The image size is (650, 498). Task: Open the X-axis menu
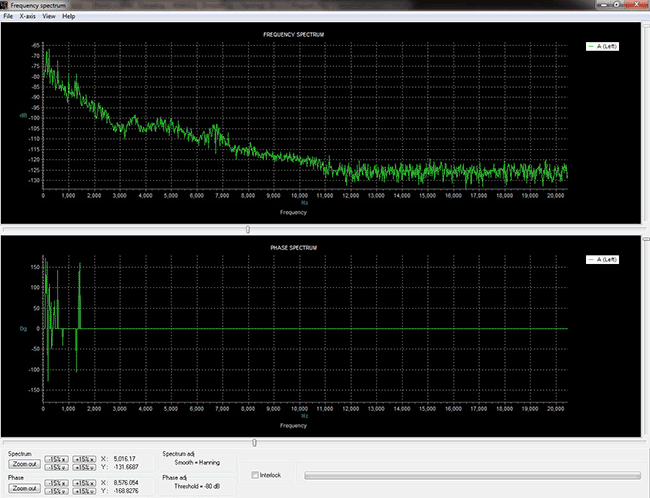[27, 17]
